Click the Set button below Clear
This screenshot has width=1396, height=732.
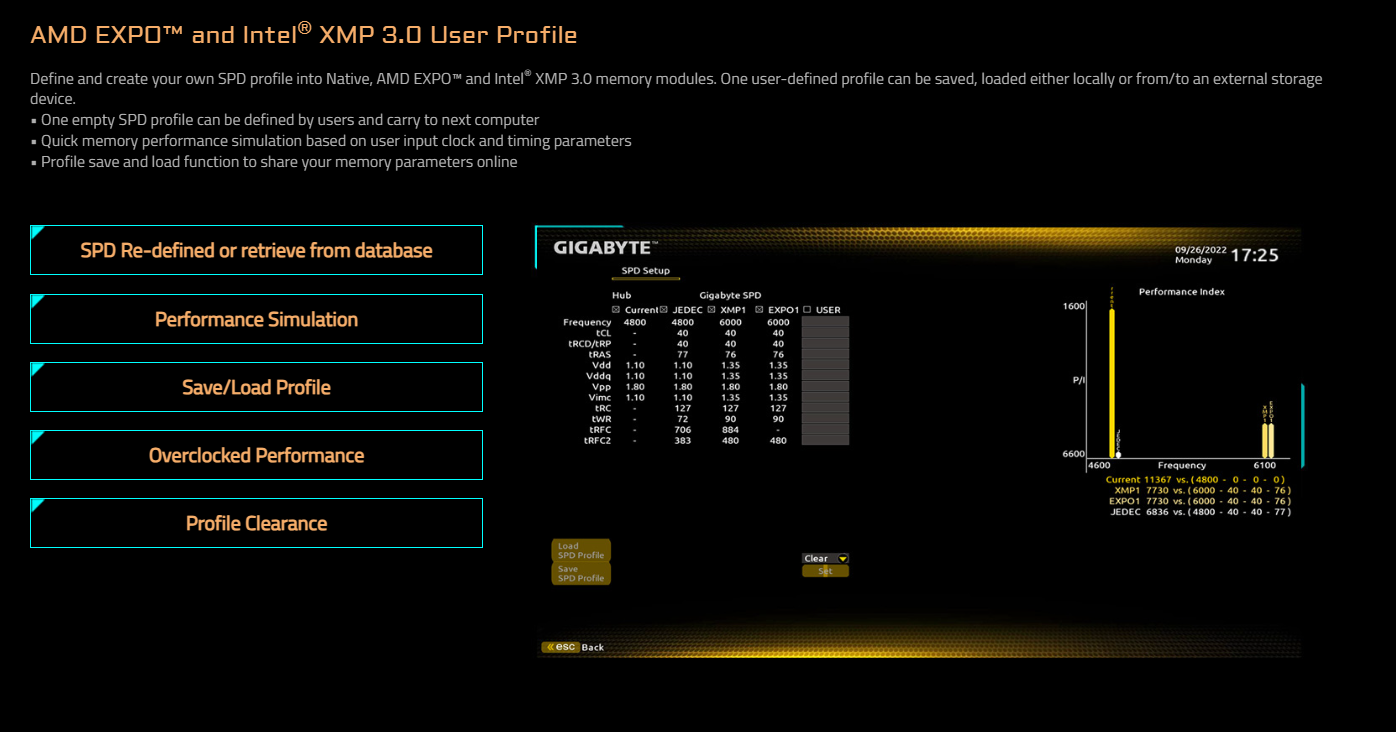(x=825, y=571)
